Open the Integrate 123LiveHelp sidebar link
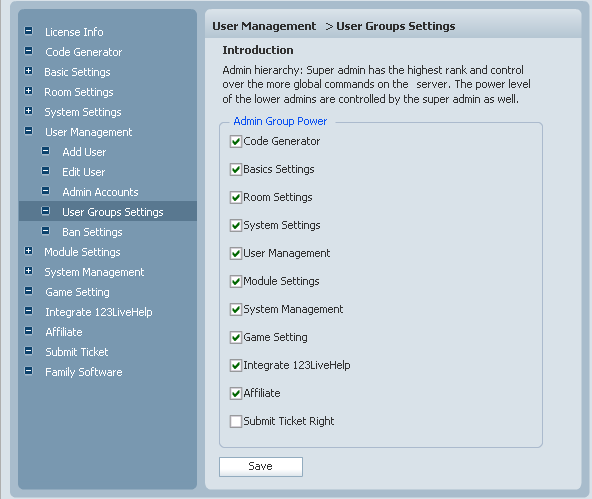Viewport: 592px width, 499px height. 99,312
